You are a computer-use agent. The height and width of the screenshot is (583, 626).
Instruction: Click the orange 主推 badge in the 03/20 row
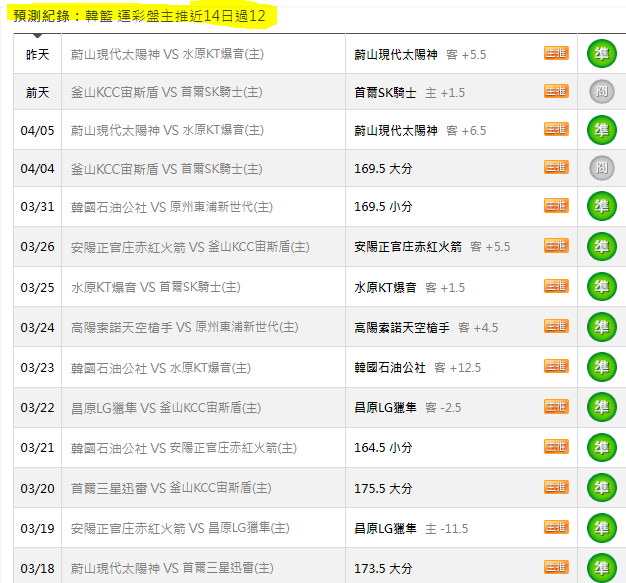pyautogui.click(x=556, y=487)
